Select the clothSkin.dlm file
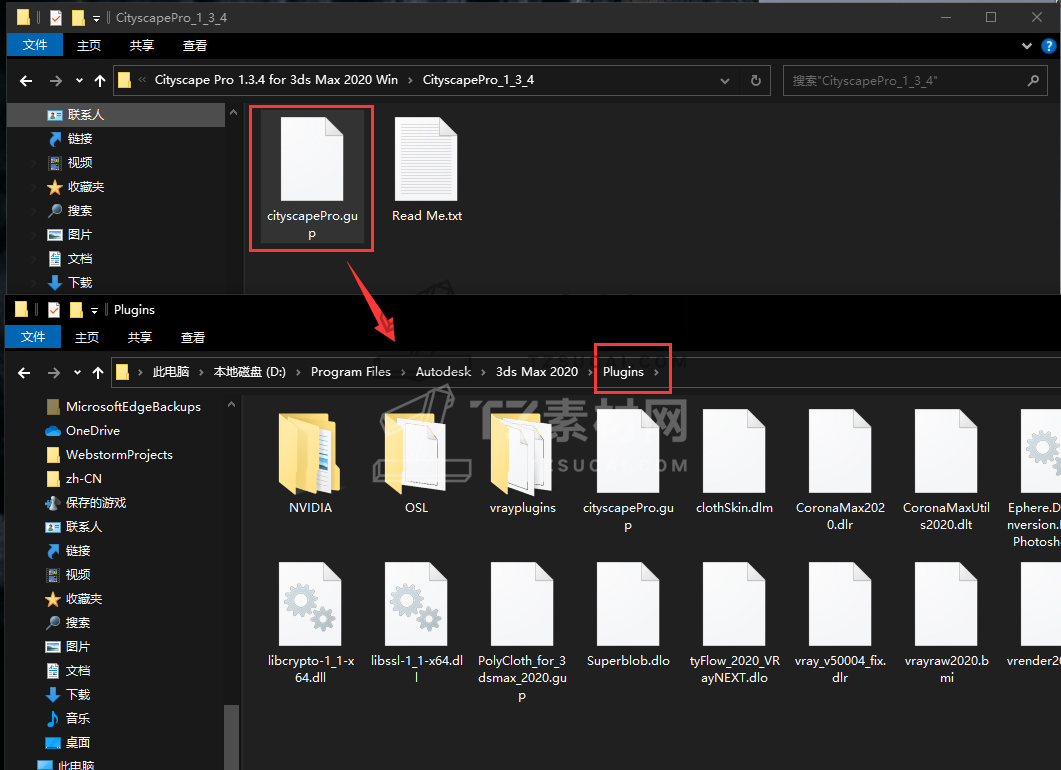Screen dimensions: 1061x770 pyautogui.click(x=734, y=463)
